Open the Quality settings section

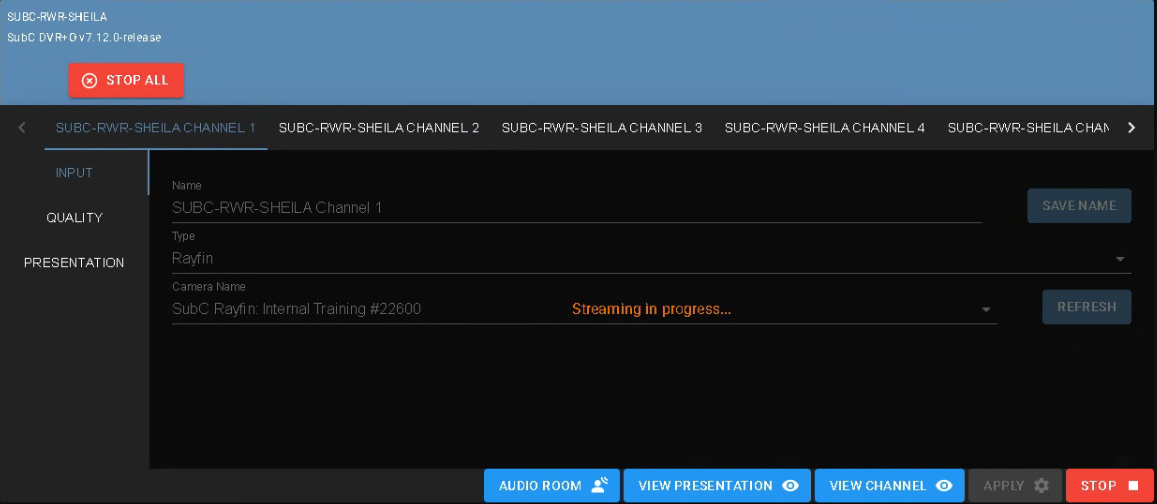click(74, 218)
